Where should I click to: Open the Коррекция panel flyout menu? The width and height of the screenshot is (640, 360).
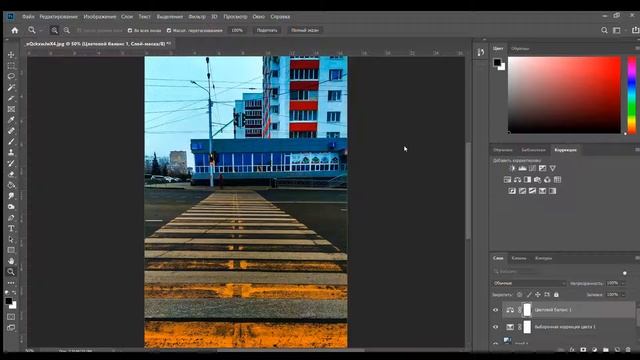pyautogui.click(x=637, y=150)
